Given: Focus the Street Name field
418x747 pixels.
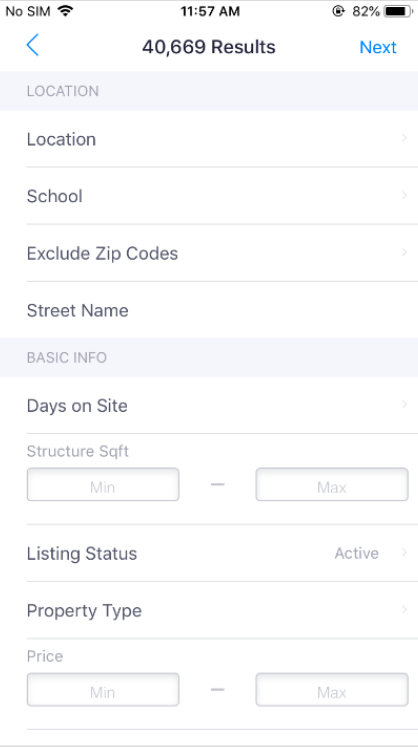Looking at the screenshot, I should tap(209, 310).
